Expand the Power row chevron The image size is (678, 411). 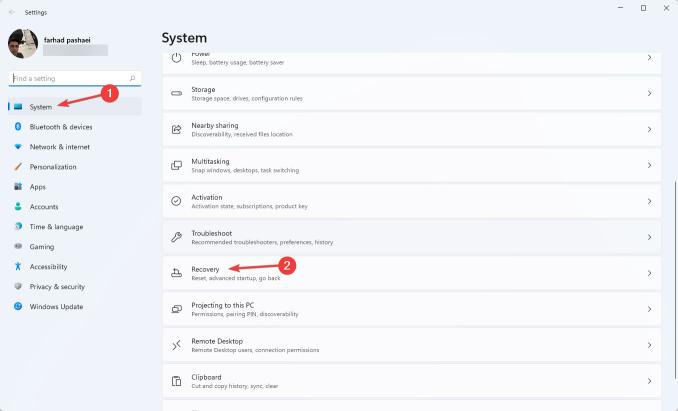click(x=649, y=57)
